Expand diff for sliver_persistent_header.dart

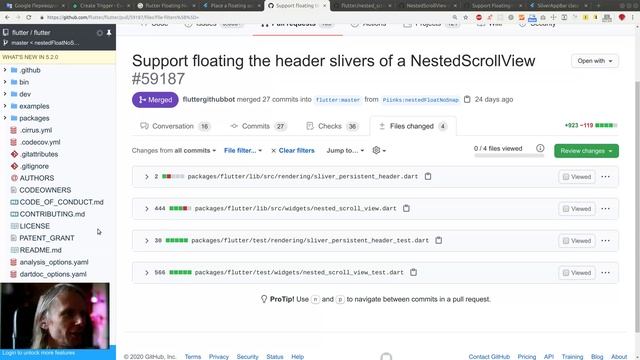(x=147, y=177)
